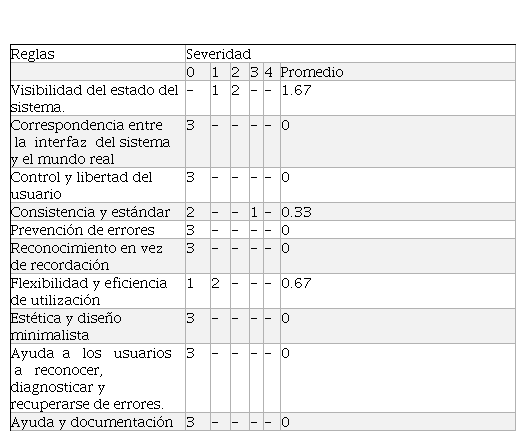Select severity column header 0
Image resolution: width=521 pixels, height=436 pixels.
(x=198, y=72)
